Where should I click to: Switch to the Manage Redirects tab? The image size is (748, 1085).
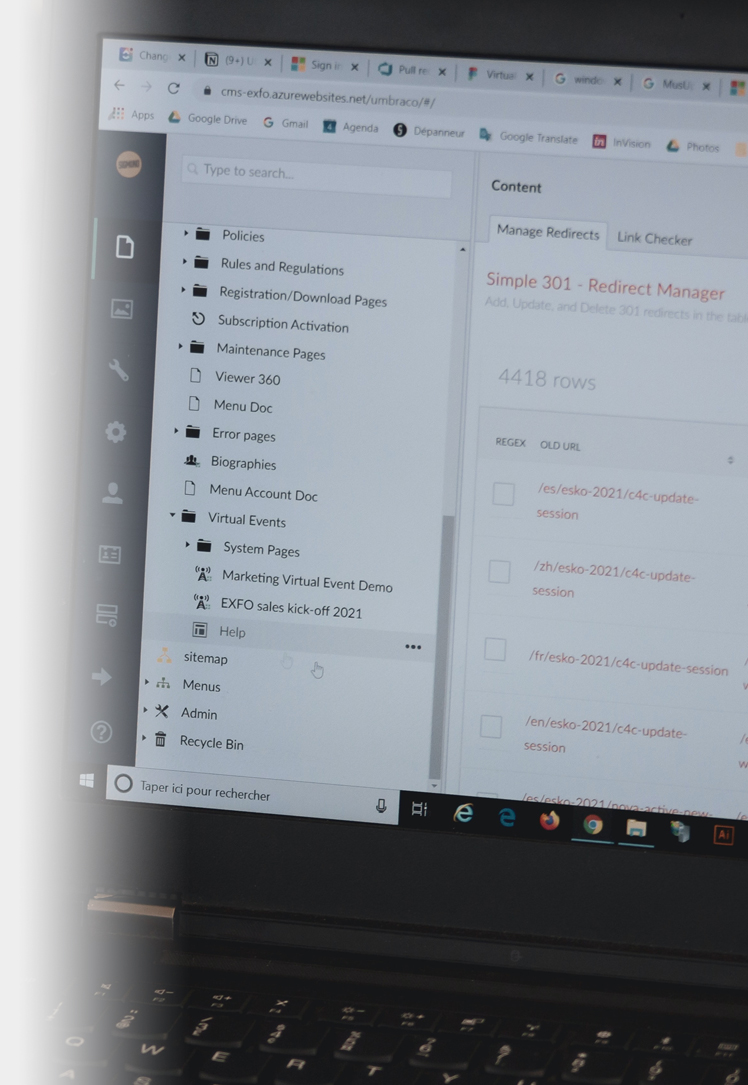coord(548,232)
